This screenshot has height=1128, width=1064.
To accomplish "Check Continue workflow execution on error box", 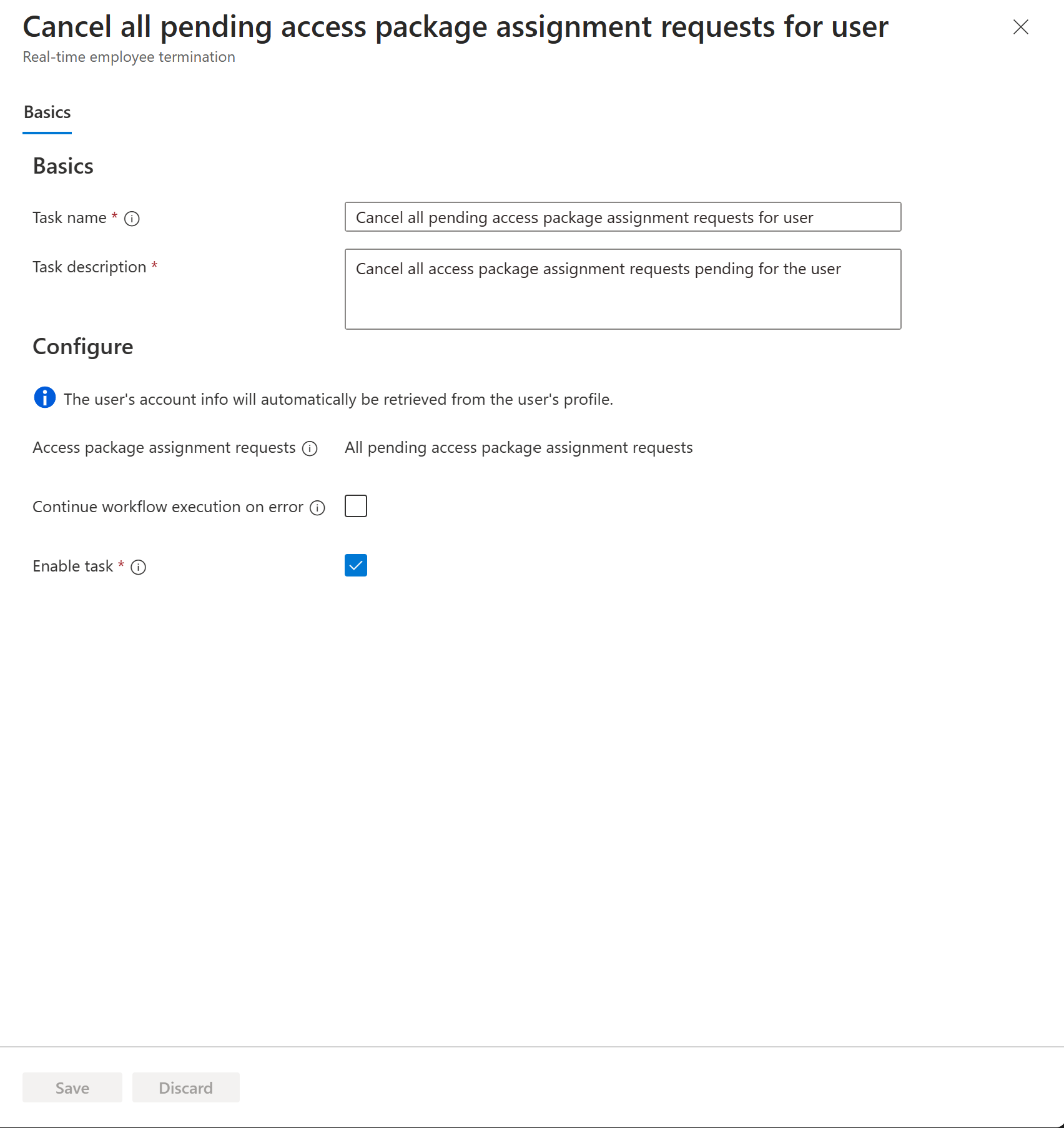I will 356,506.
